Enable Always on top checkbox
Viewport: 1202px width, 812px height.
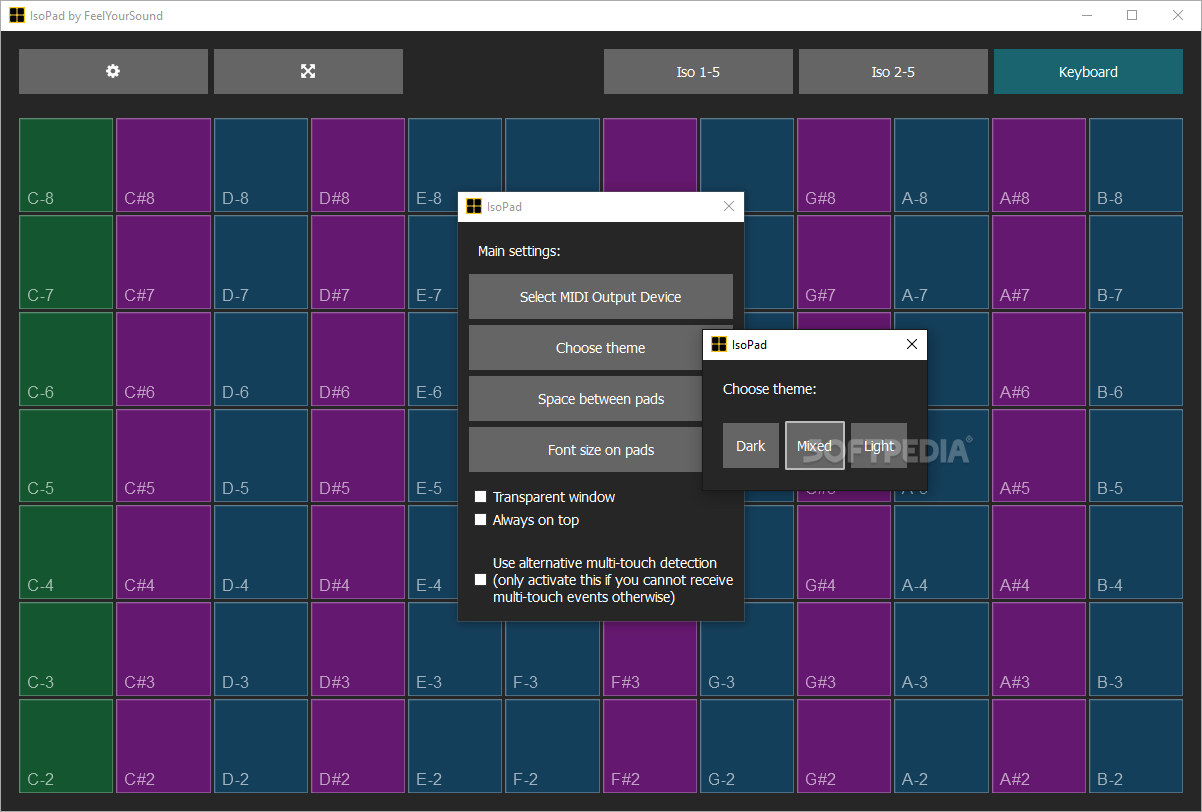click(481, 520)
